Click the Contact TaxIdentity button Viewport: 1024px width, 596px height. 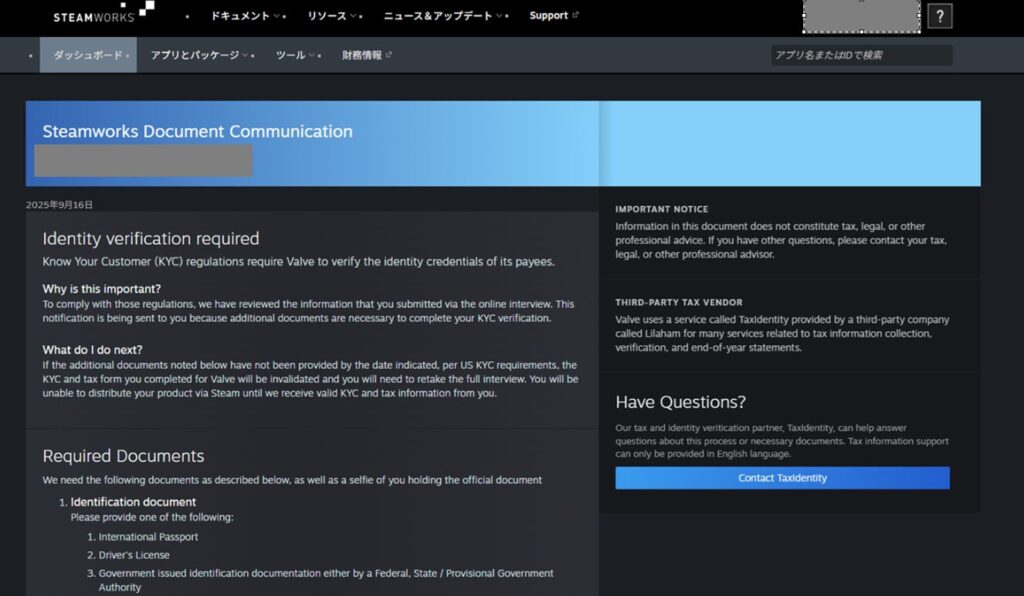[x=782, y=478]
